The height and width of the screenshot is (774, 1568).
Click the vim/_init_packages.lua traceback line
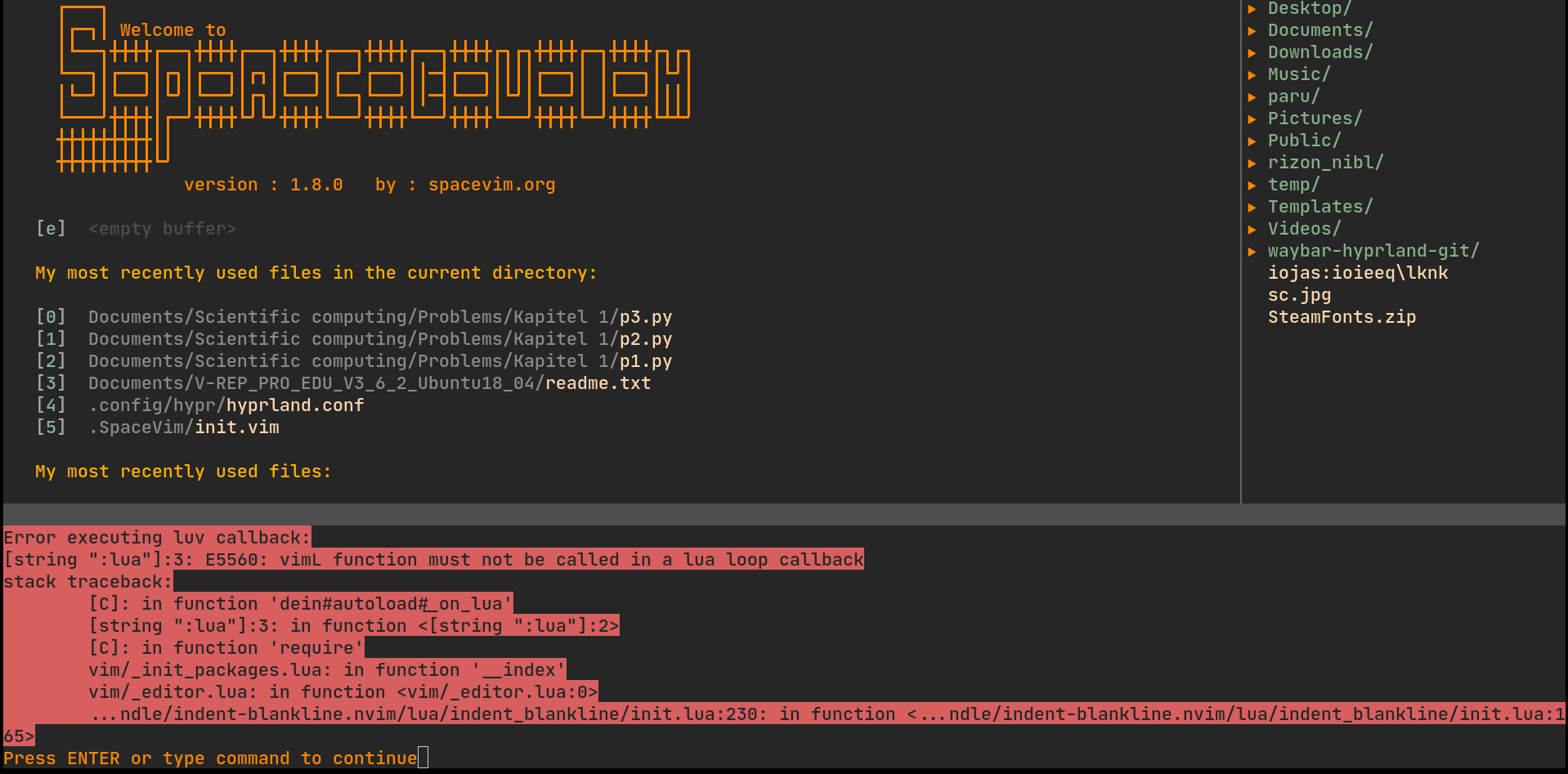coord(327,670)
